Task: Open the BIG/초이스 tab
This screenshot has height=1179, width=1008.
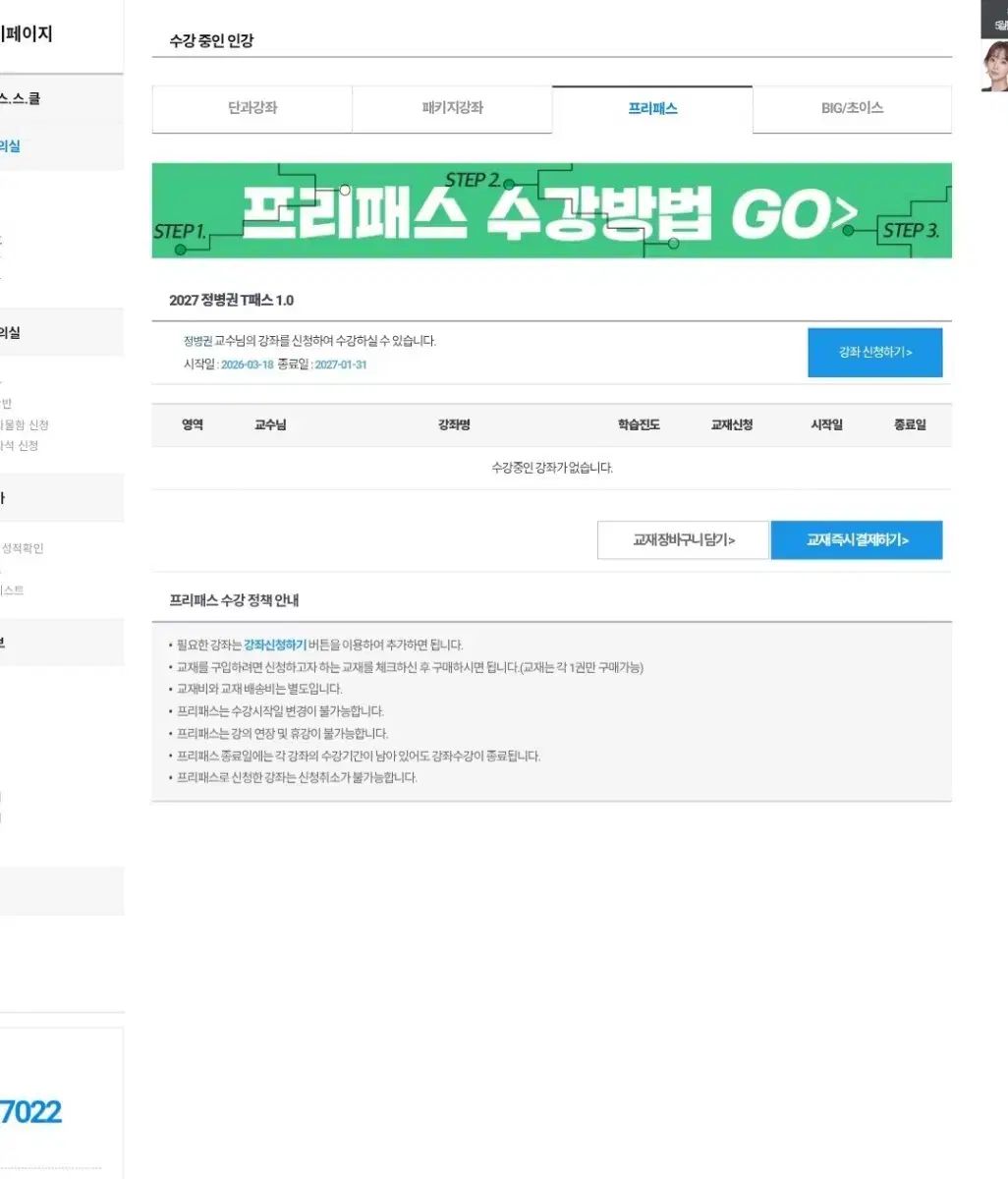Action: tap(852, 108)
